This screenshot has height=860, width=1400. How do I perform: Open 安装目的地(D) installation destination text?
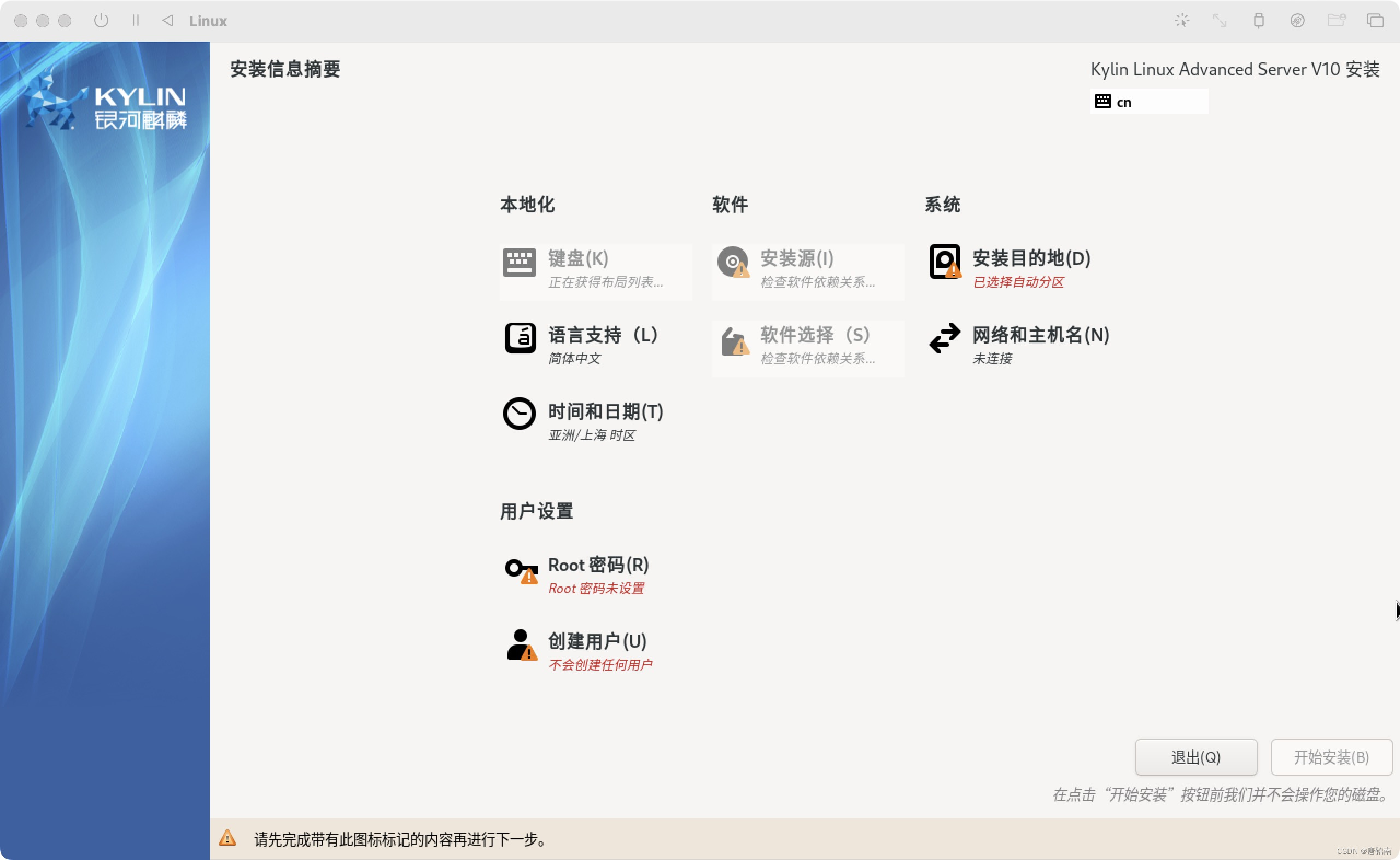[x=1031, y=258]
